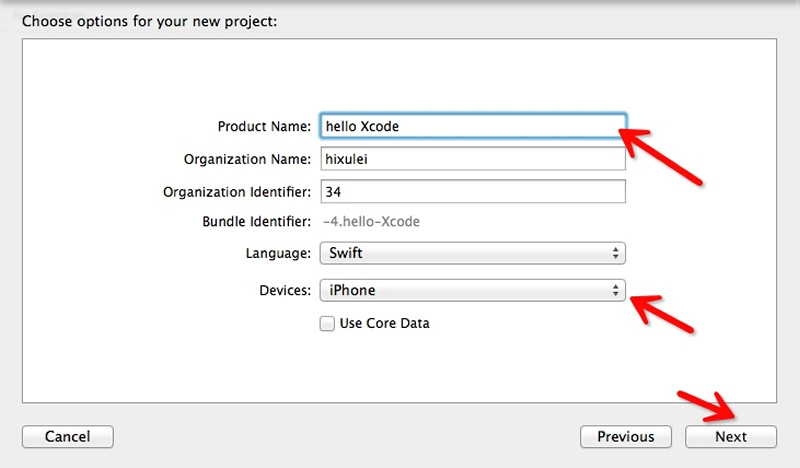Screen dimensions: 800x468
Task: Open the Language dropdown showing Swift
Action: (472, 254)
